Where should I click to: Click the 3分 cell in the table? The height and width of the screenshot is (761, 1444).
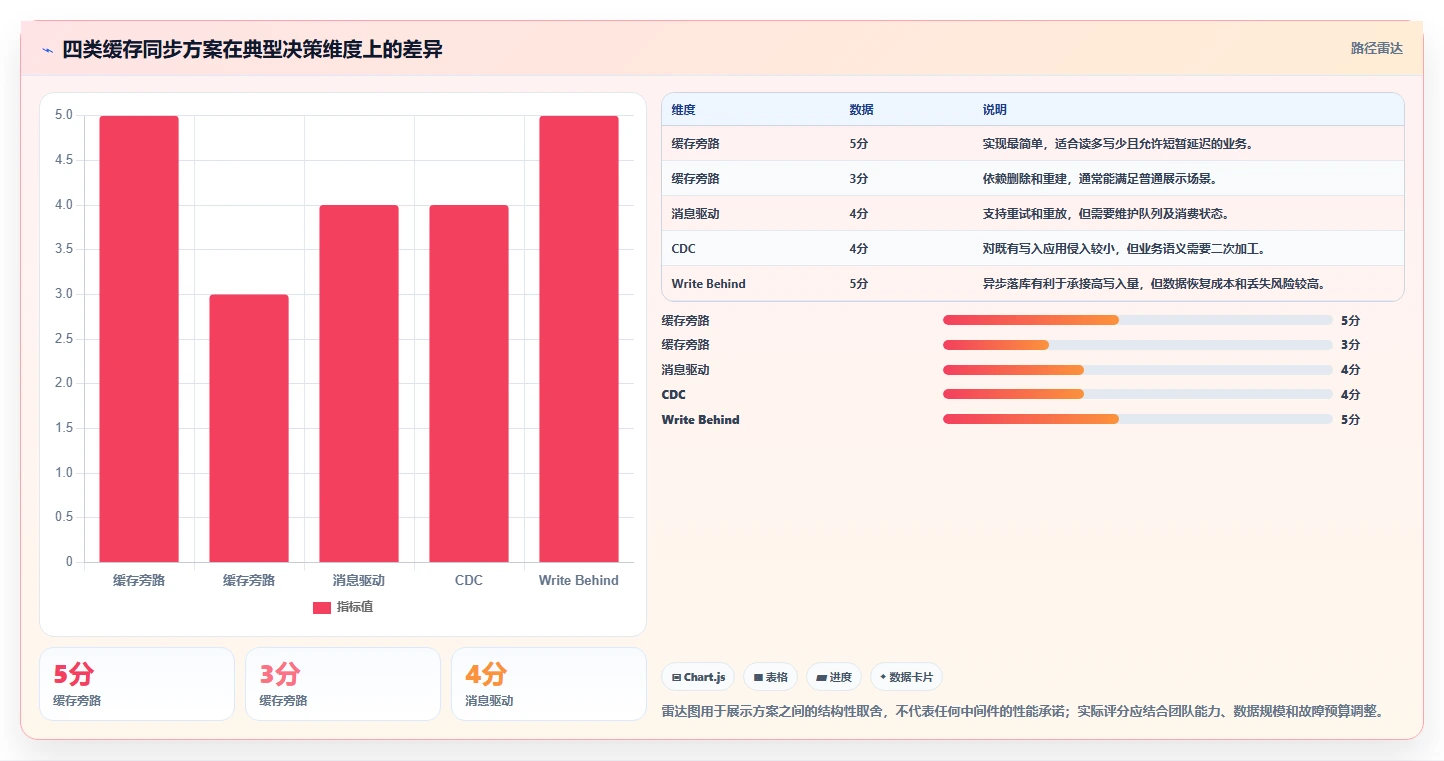[859, 179]
